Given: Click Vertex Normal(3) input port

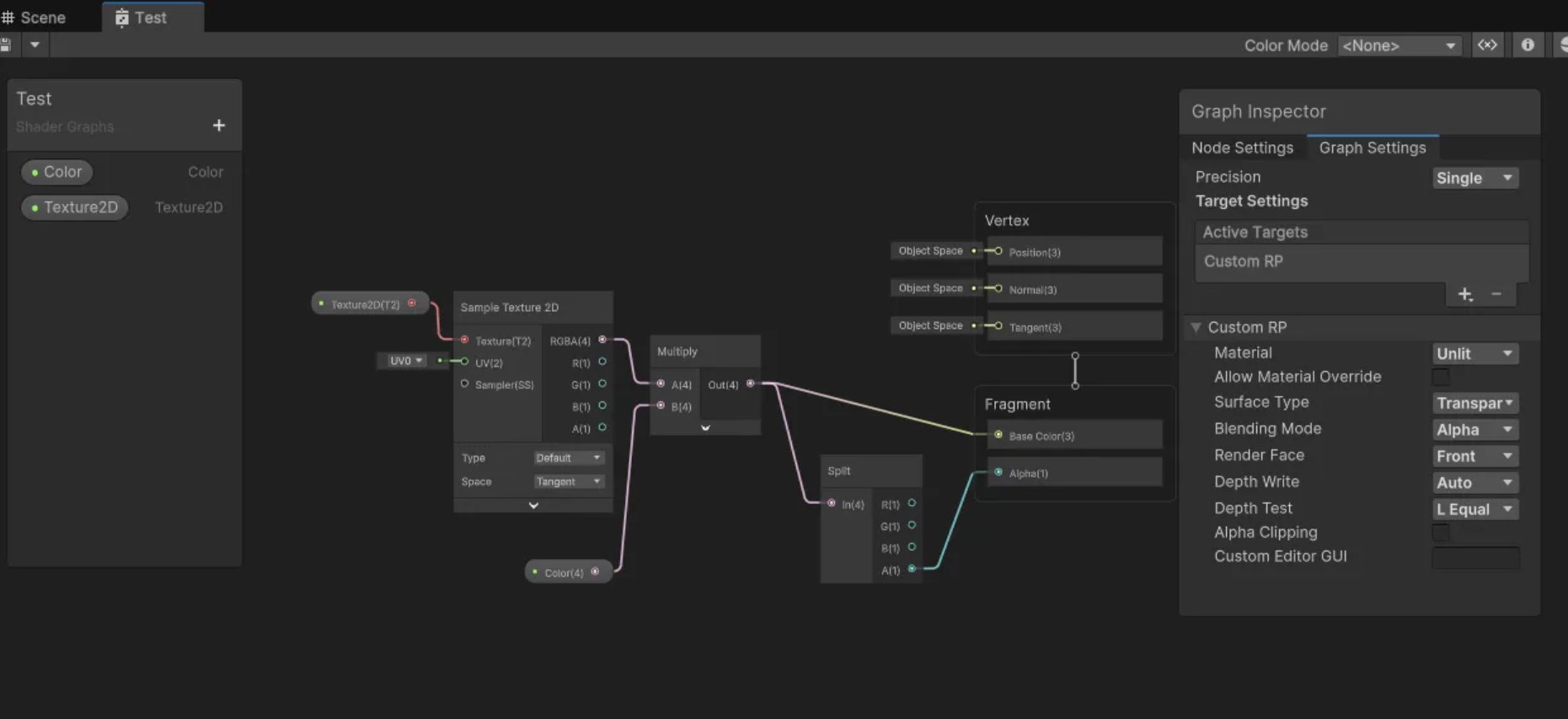Looking at the screenshot, I should point(998,288).
